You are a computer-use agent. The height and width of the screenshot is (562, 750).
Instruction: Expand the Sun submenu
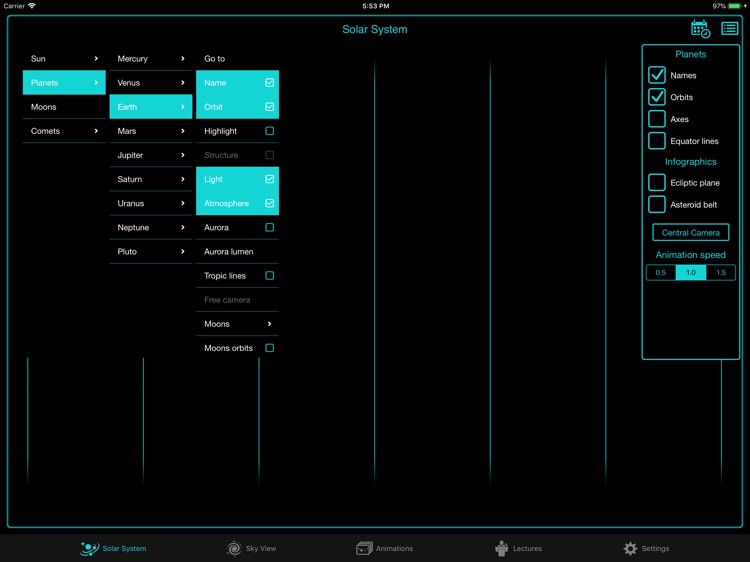(x=64, y=59)
